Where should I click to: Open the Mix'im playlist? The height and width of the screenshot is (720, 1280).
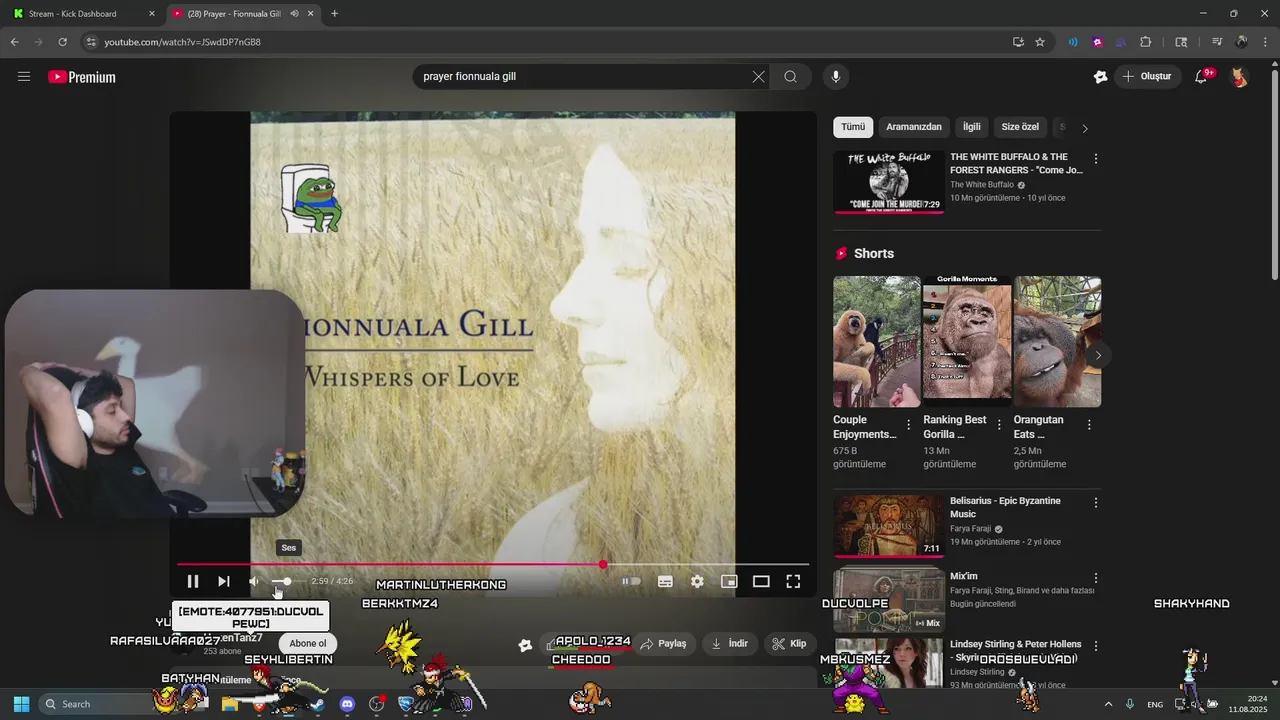coord(888,598)
